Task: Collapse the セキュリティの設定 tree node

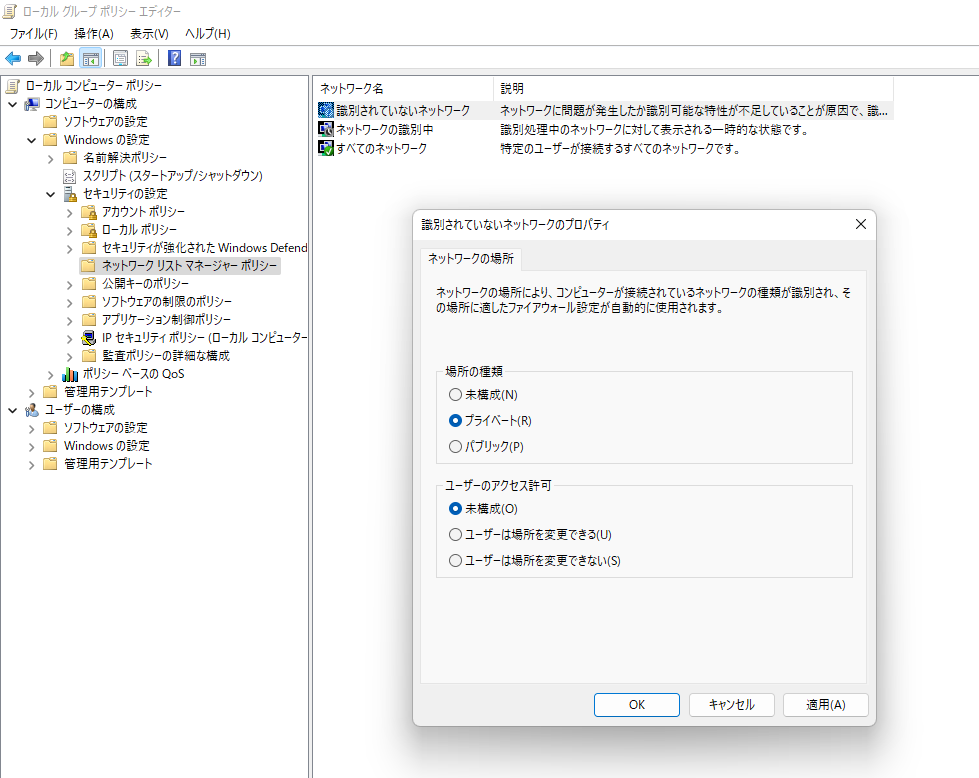Action: click(51, 194)
